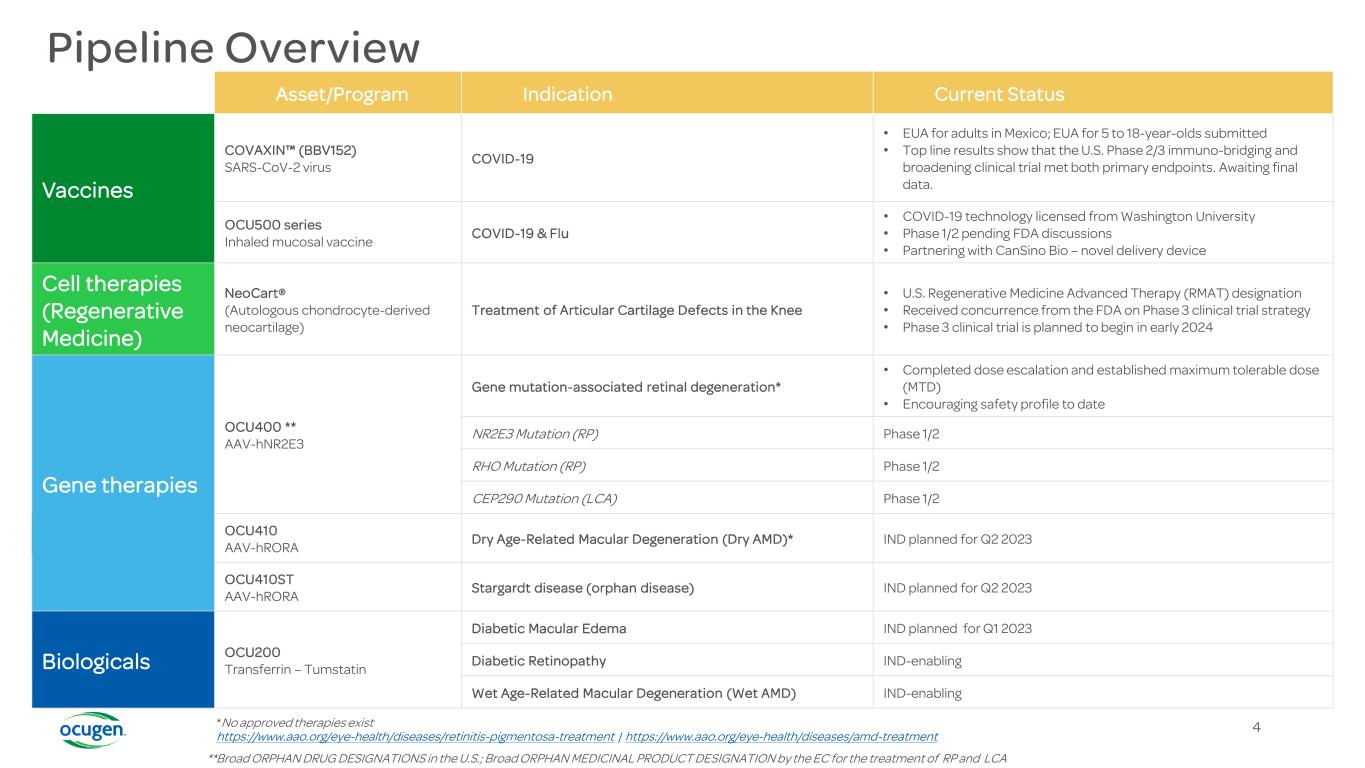Click the "IND planned for Q1 2023" status

pyautogui.click(x=958, y=628)
